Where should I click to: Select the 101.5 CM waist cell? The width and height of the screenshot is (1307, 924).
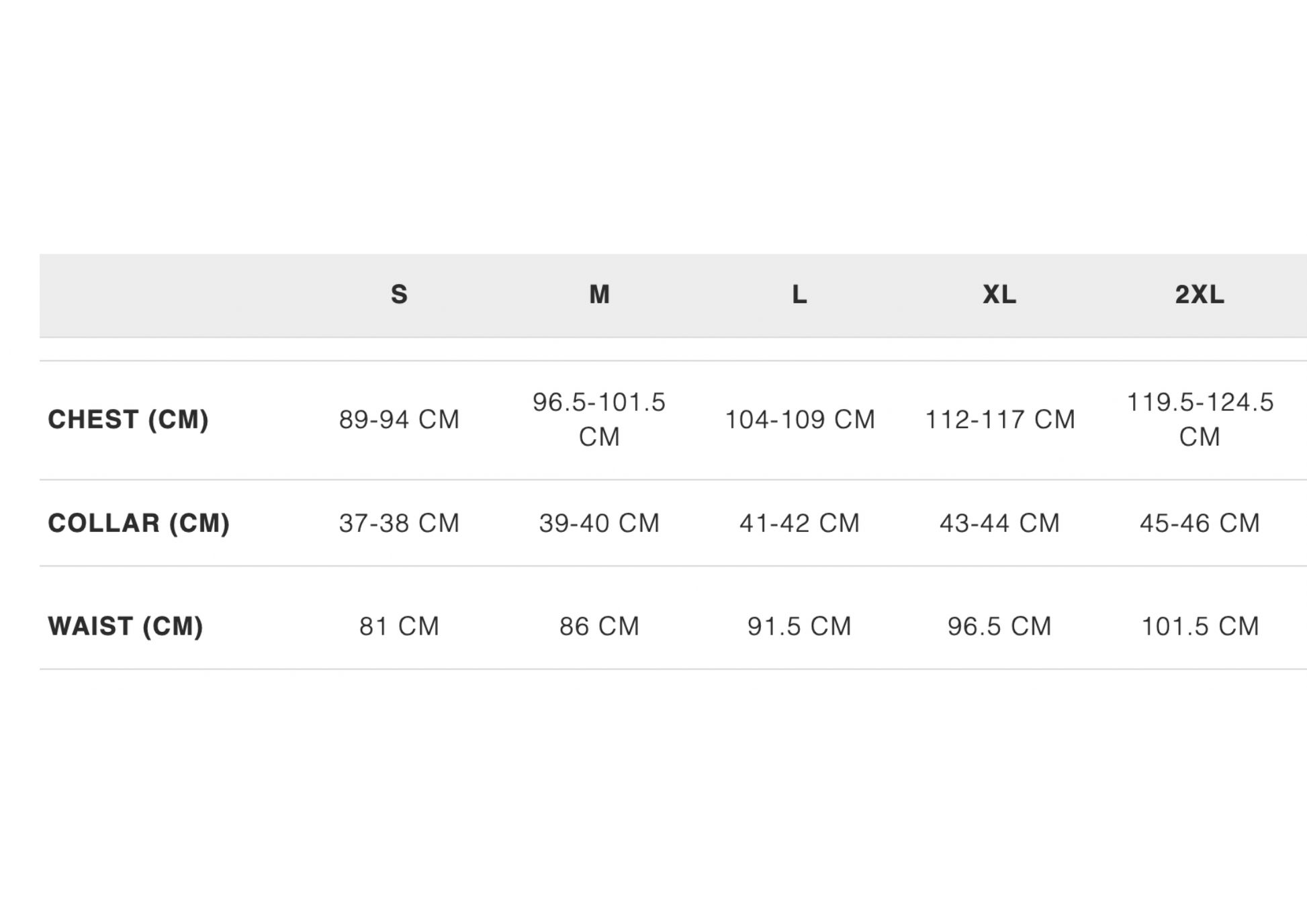(x=1200, y=627)
